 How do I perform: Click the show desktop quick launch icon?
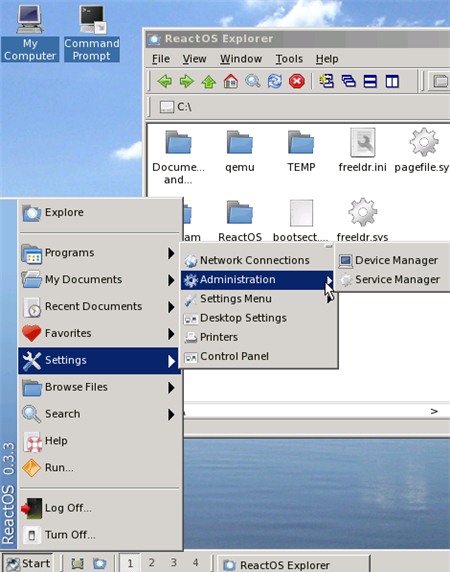tap(77, 563)
